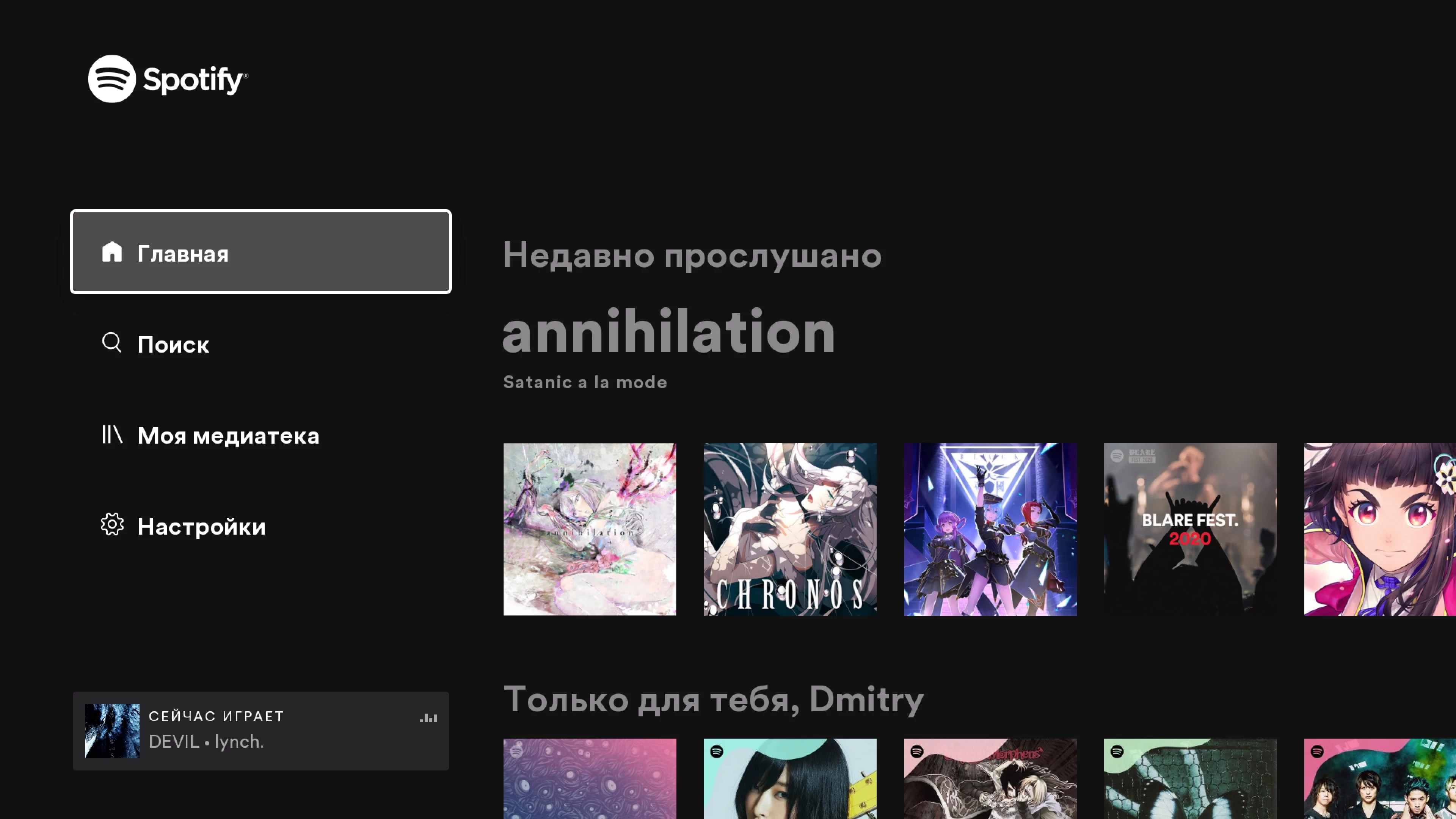The height and width of the screenshot is (819, 1456).
Task: Open the BLARE FEST. 2020 playlist
Action: tap(1190, 529)
